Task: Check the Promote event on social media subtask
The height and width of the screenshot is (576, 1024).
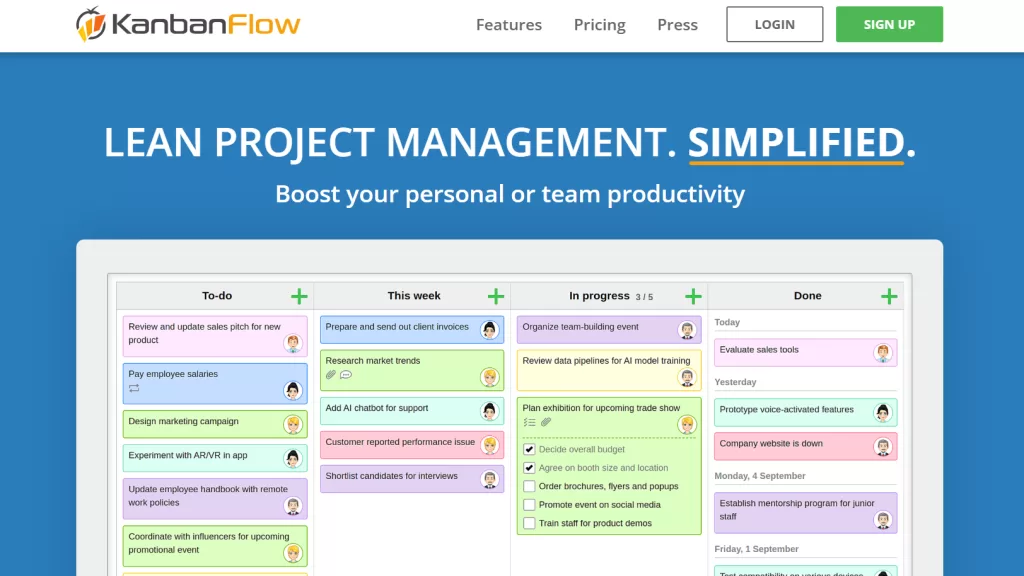Action: [528, 504]
